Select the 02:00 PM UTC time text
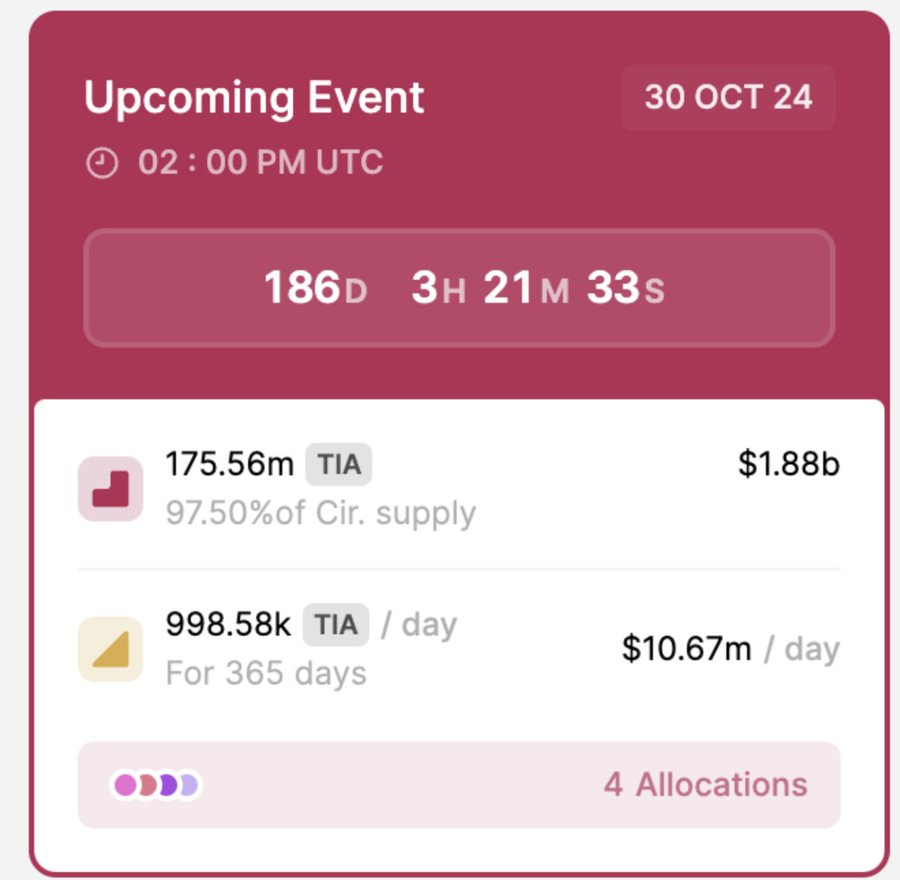 click(260, 163)
